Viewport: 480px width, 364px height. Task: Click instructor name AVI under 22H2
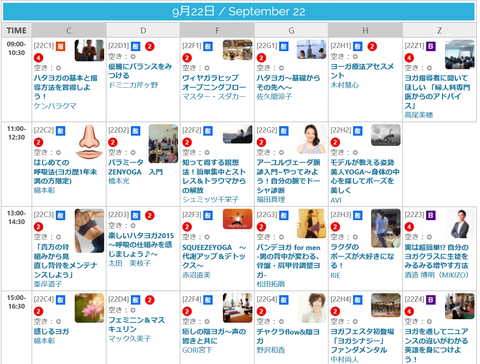pyautogui.click(x=336, y=200)
